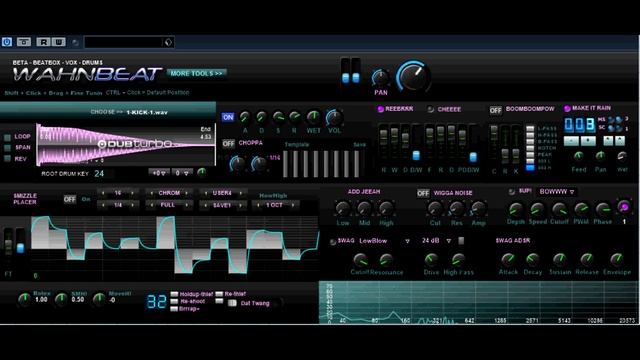Viewport: 640px width, 360px height.
Task: Adjust the SWAG Resonance knob
Action: [x=386, y=260]
